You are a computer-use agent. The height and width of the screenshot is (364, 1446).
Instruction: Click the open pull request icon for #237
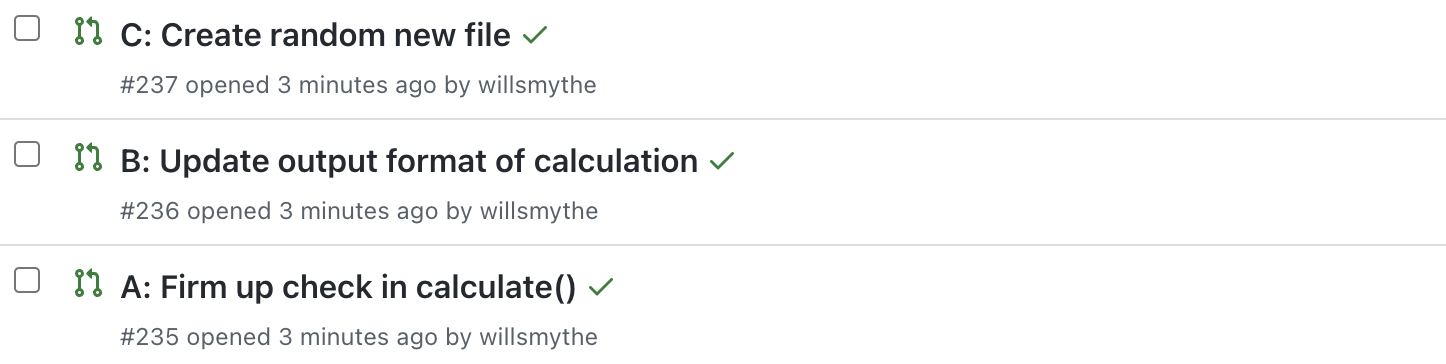(x=88, y=32)
